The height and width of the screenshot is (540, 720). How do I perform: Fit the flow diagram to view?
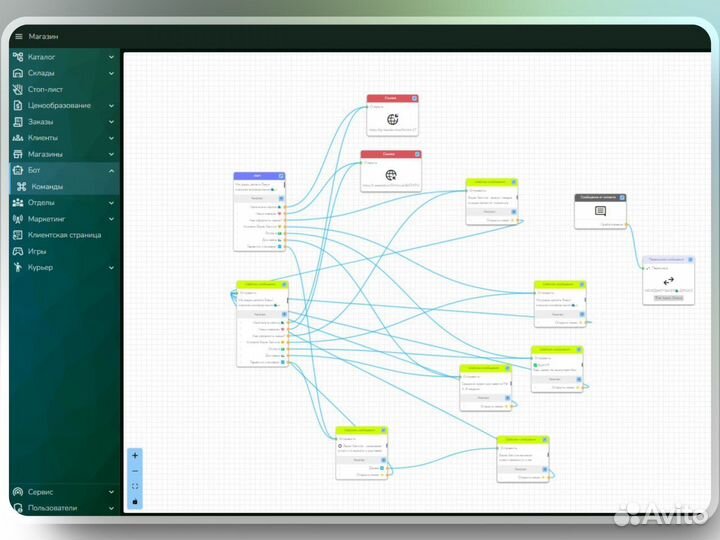pos(135,486)
